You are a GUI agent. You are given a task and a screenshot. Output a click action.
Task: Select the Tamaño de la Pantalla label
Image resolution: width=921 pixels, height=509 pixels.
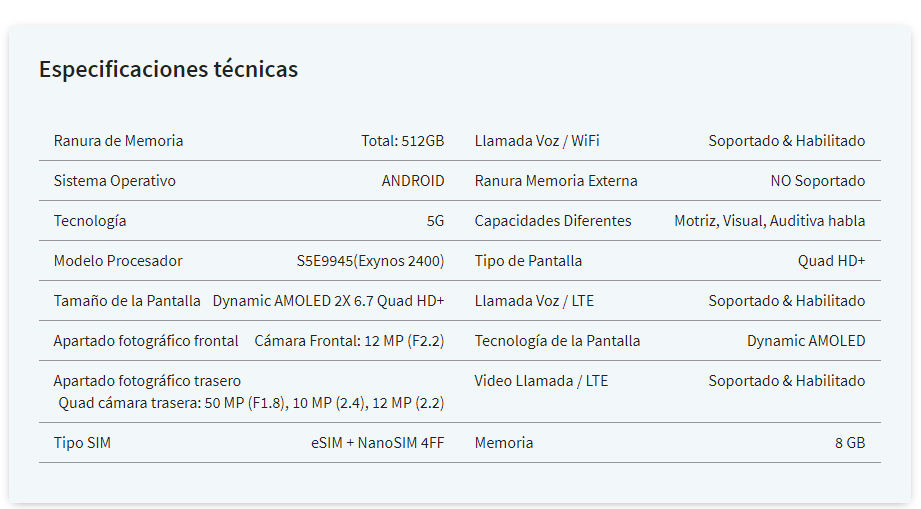127,301
